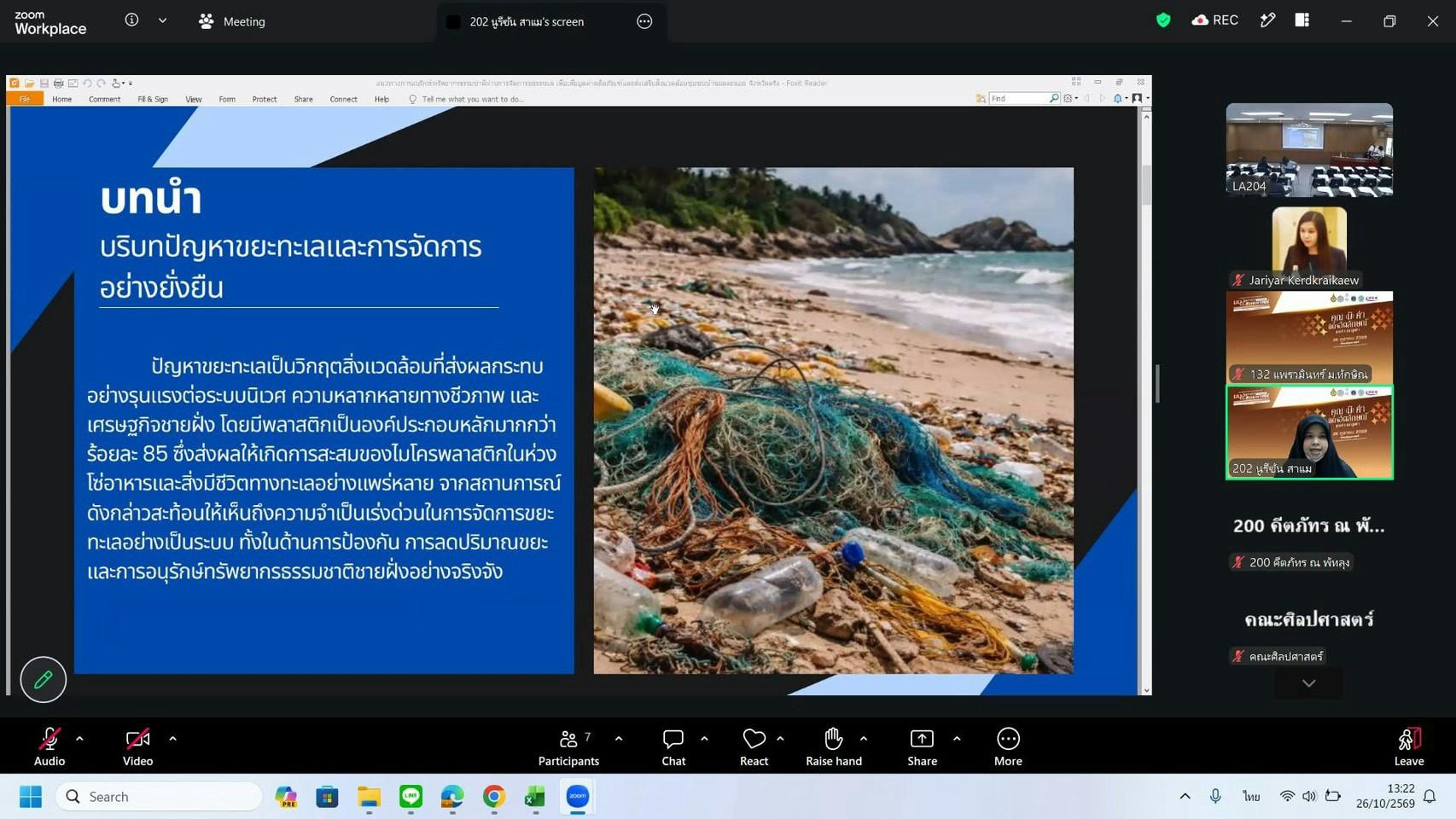Open the annotation pencil tool
This screenshot has width=1456, height=819.
coord(44,679)
